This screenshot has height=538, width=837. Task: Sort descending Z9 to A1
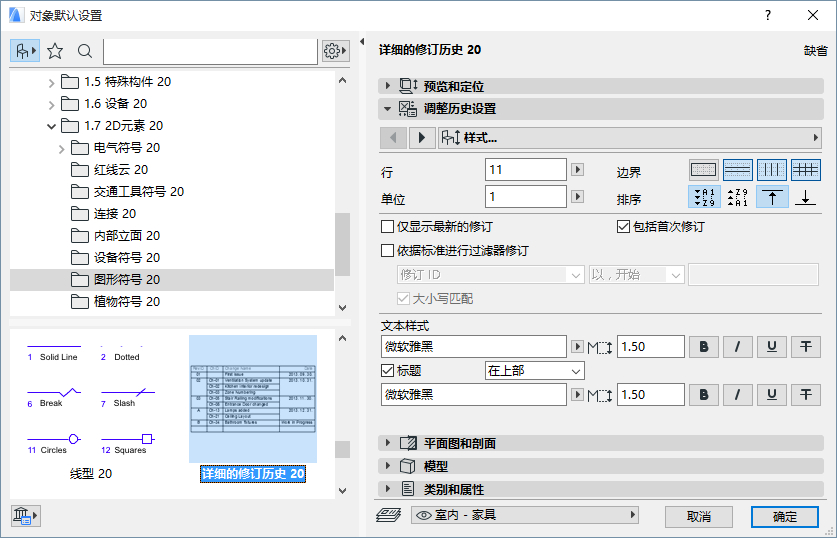point(738,197)
